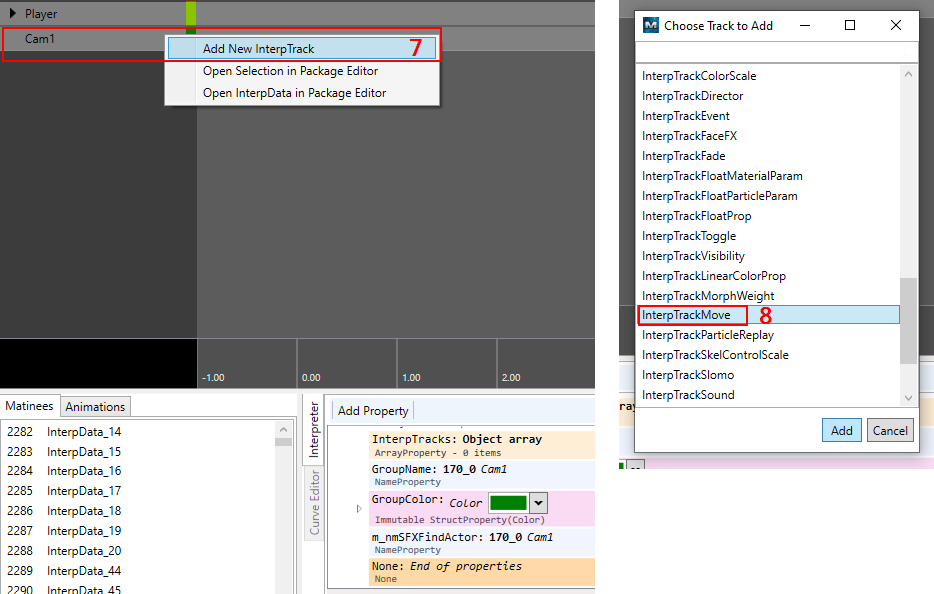Maximize the Choose Track to Add dialog
The height and width of the screenshot is (594, 934).
[x=850, y=25]
